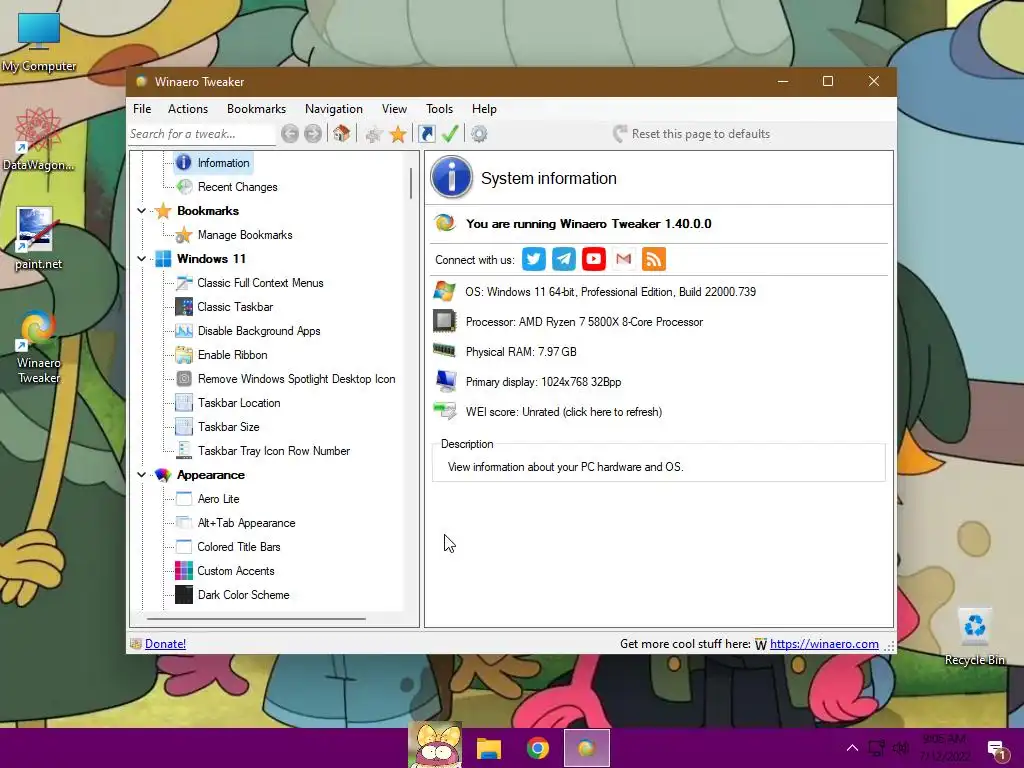
Task: Open the My Computer desktop icon
Action: (x=39, y=40)
